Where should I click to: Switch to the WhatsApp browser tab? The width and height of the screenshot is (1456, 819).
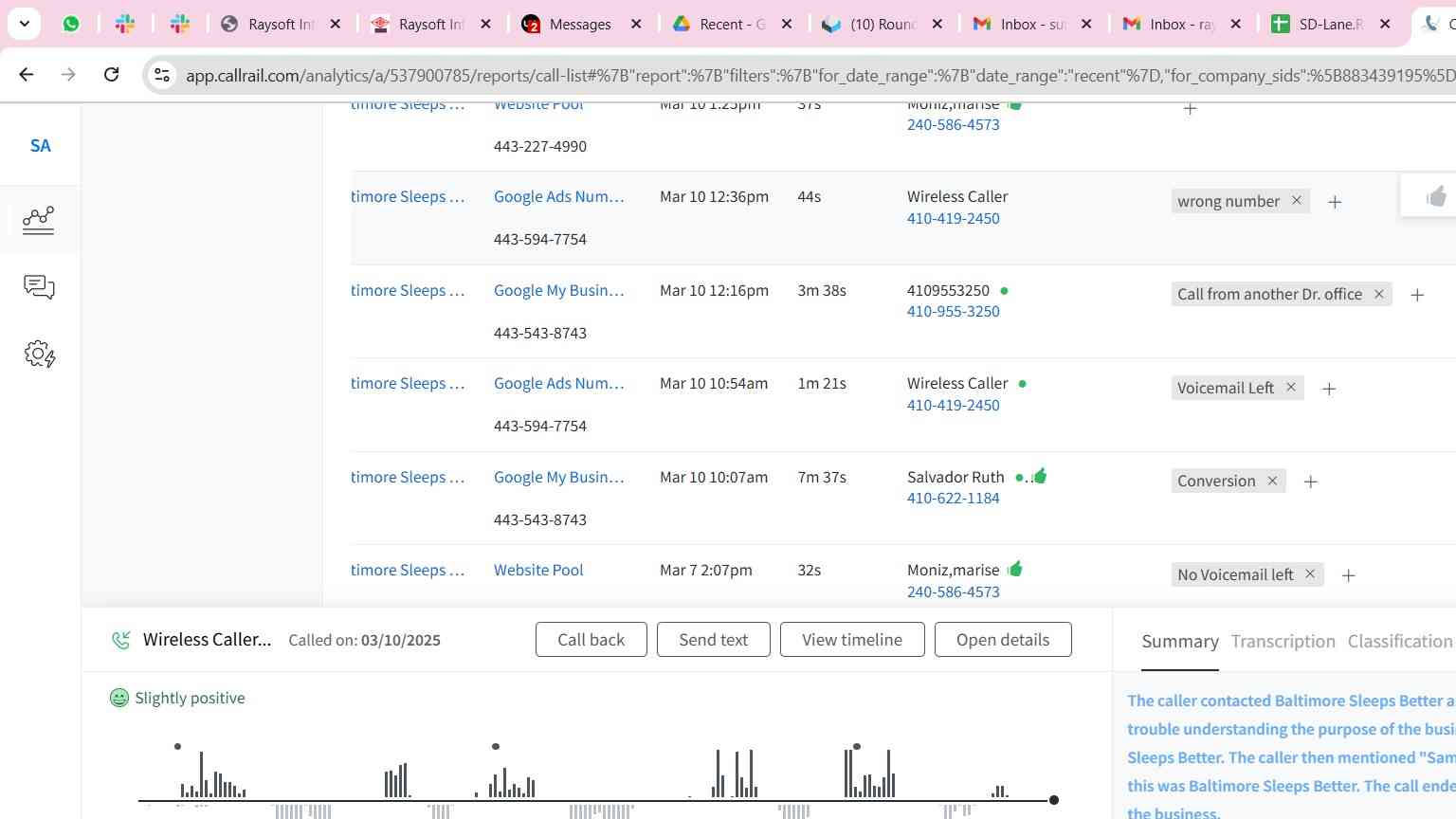point(71,24)
